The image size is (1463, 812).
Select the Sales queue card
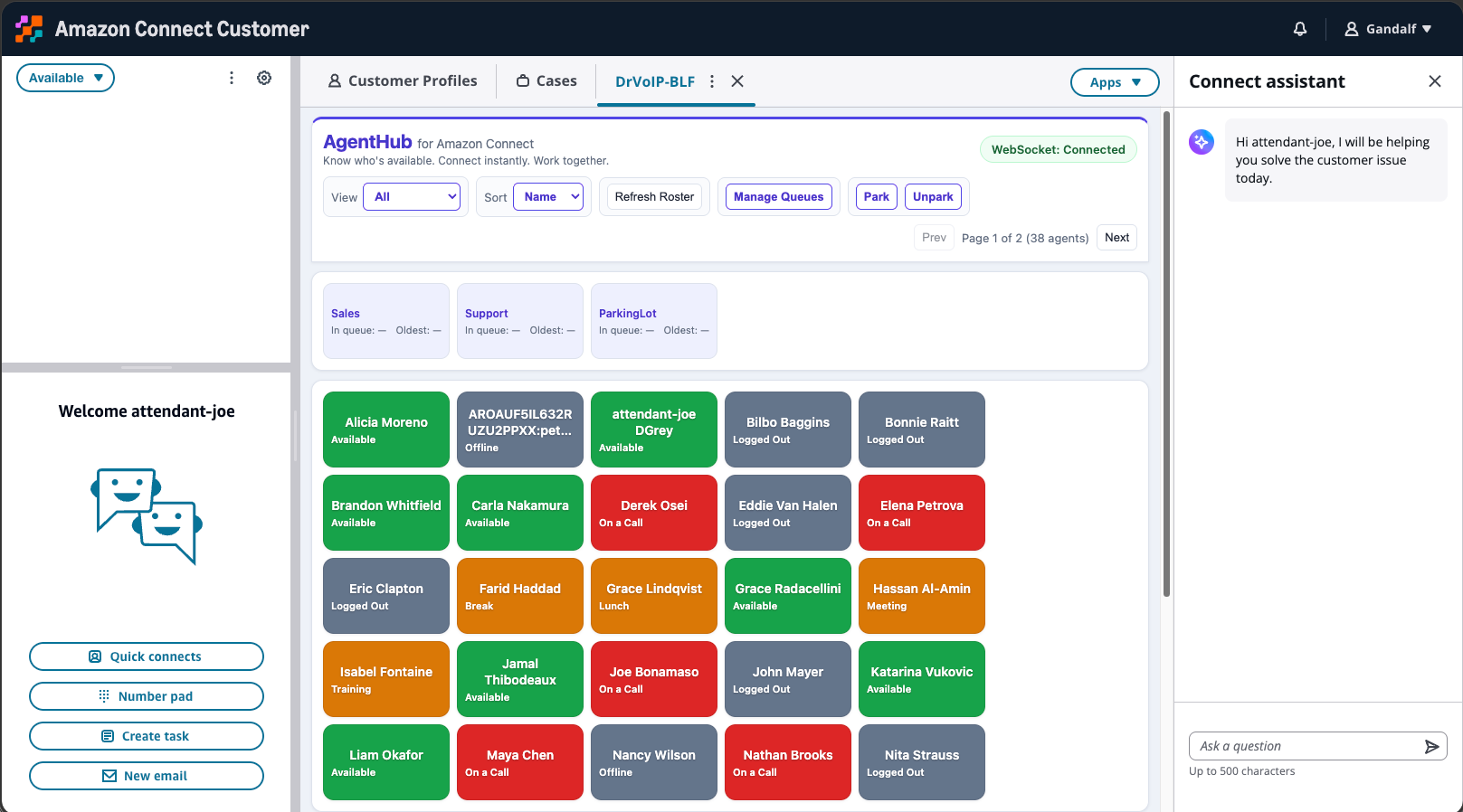[386, 321]
